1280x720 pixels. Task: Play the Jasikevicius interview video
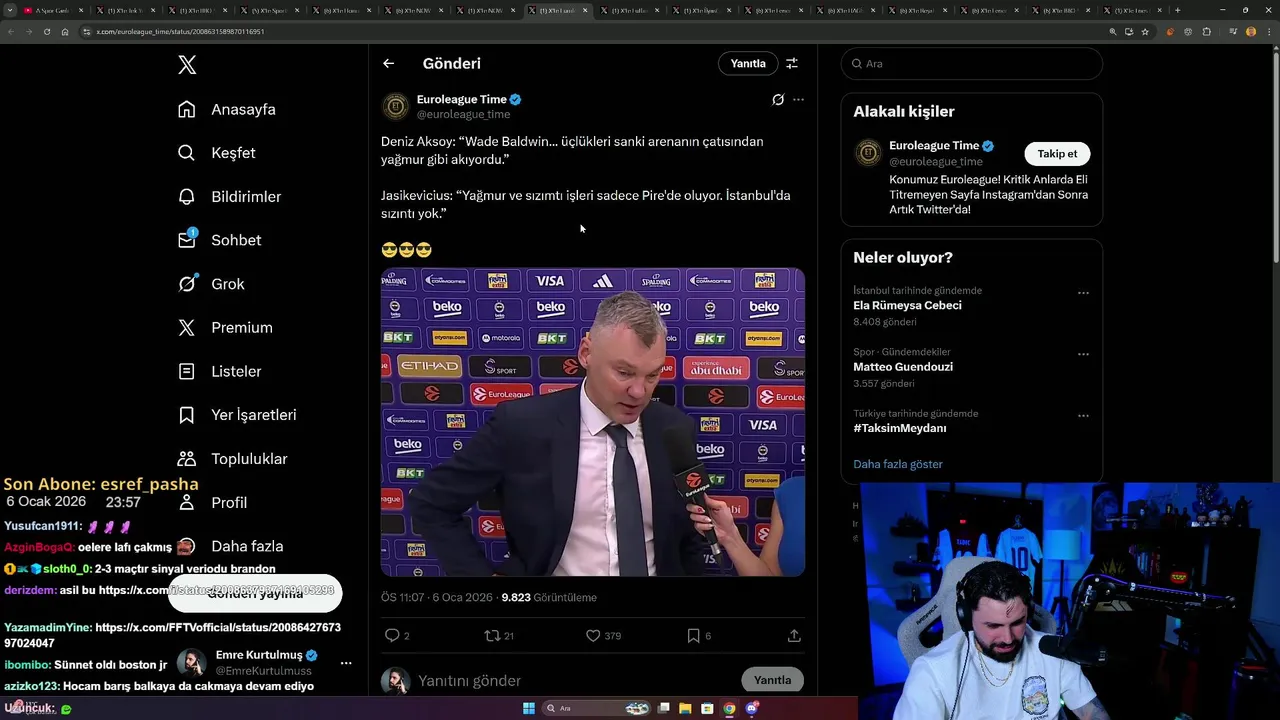(x=593, y=422)
